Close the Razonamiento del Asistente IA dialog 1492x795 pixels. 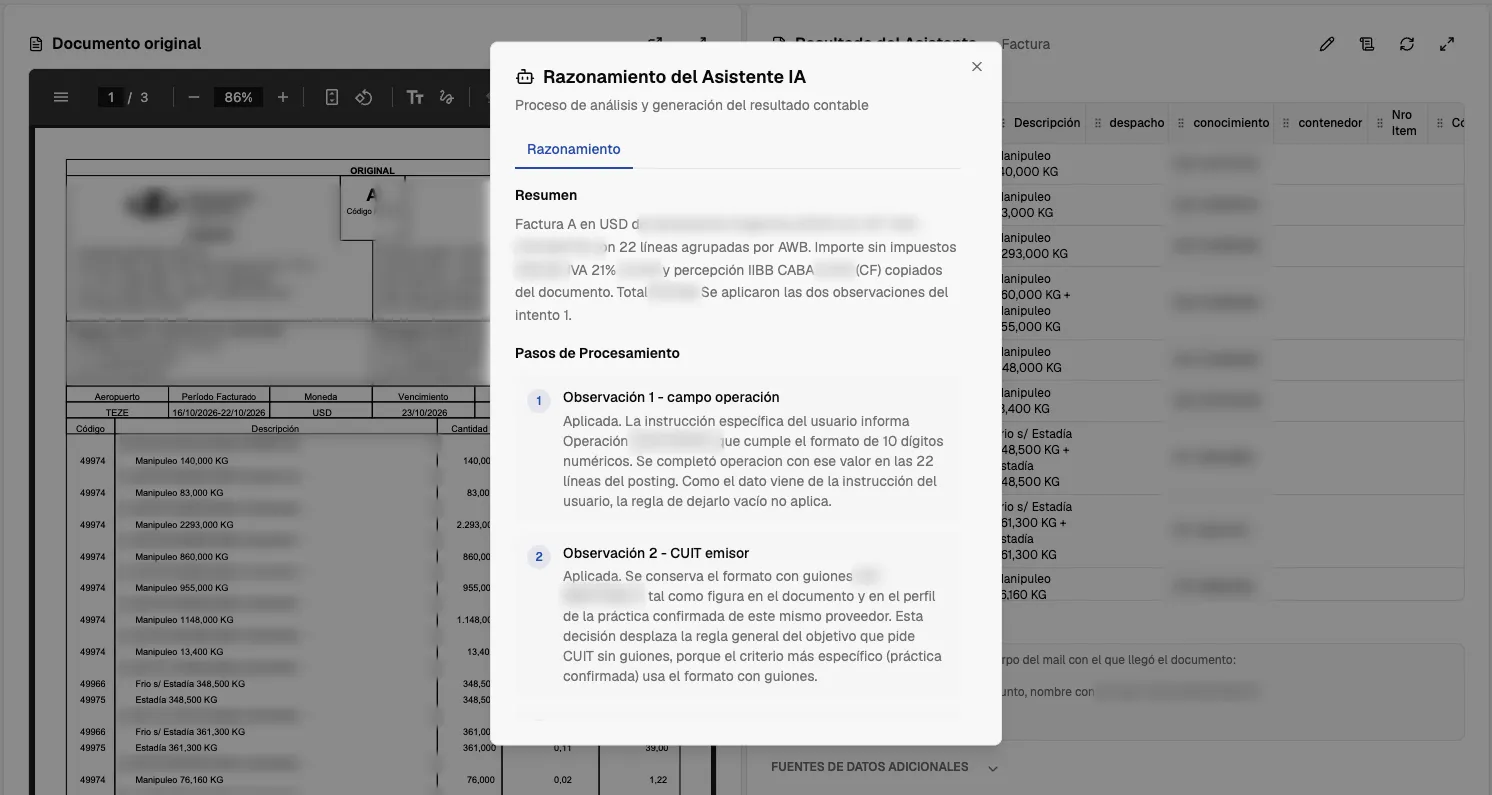click(977, 67)
